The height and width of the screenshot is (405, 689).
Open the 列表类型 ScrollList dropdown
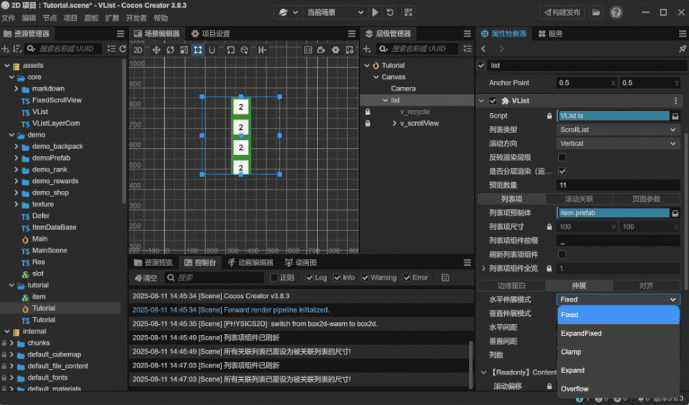pyautogui.click(x=618, y=130)
